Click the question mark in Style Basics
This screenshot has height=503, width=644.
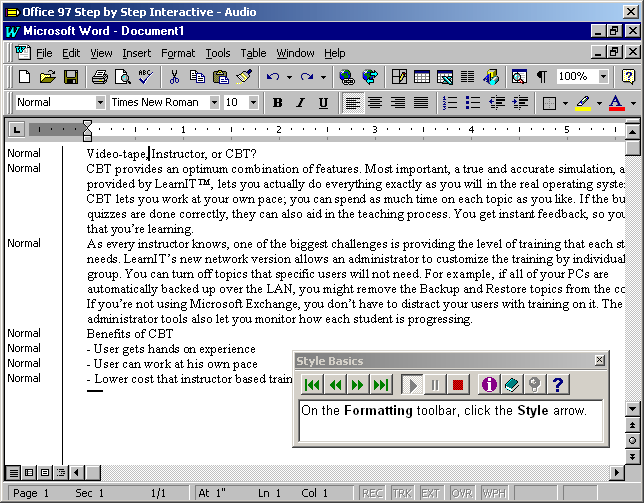[558, 385]
